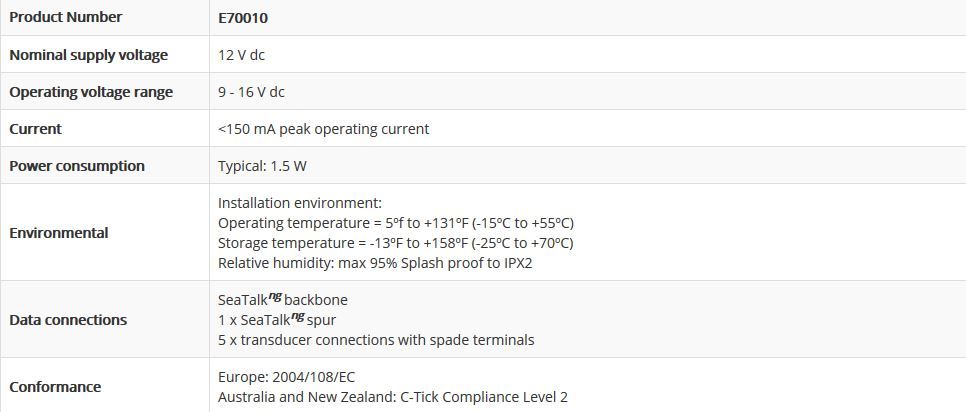
Task: Click the Conformance row label
Action: [55, 387]
